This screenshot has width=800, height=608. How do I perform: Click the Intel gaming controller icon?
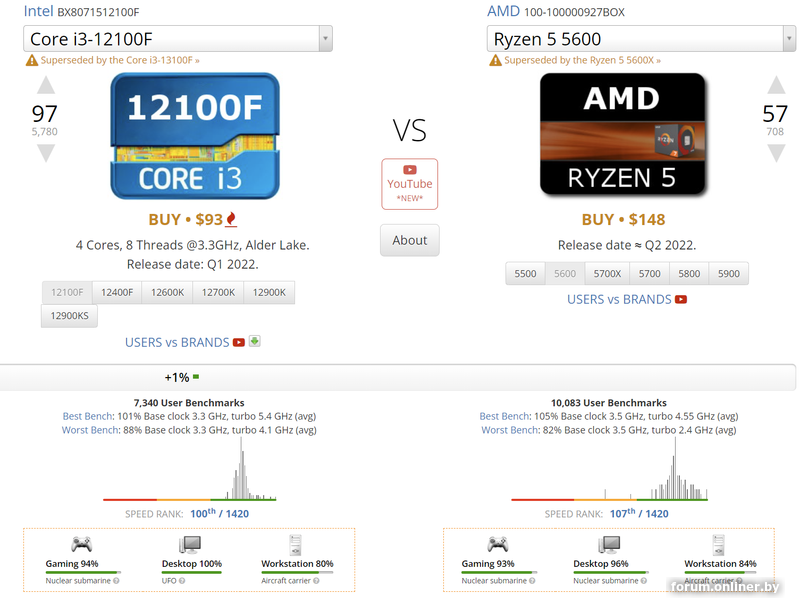coord(81,545)
